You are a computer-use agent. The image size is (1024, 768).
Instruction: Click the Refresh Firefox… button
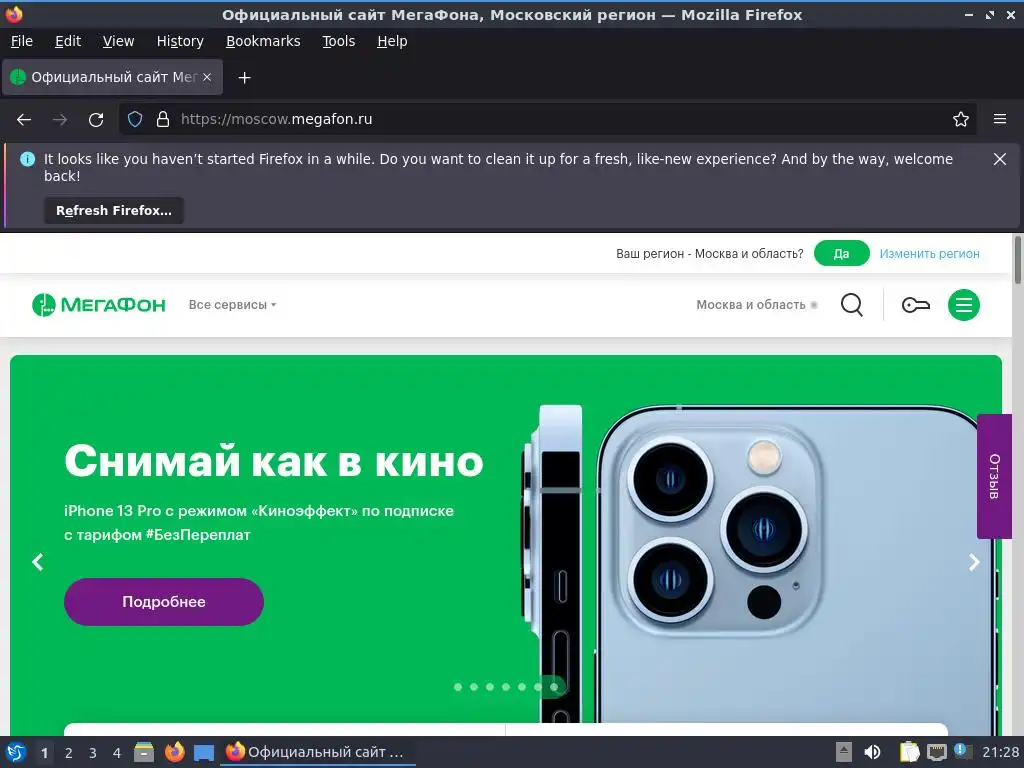point(114,211)
